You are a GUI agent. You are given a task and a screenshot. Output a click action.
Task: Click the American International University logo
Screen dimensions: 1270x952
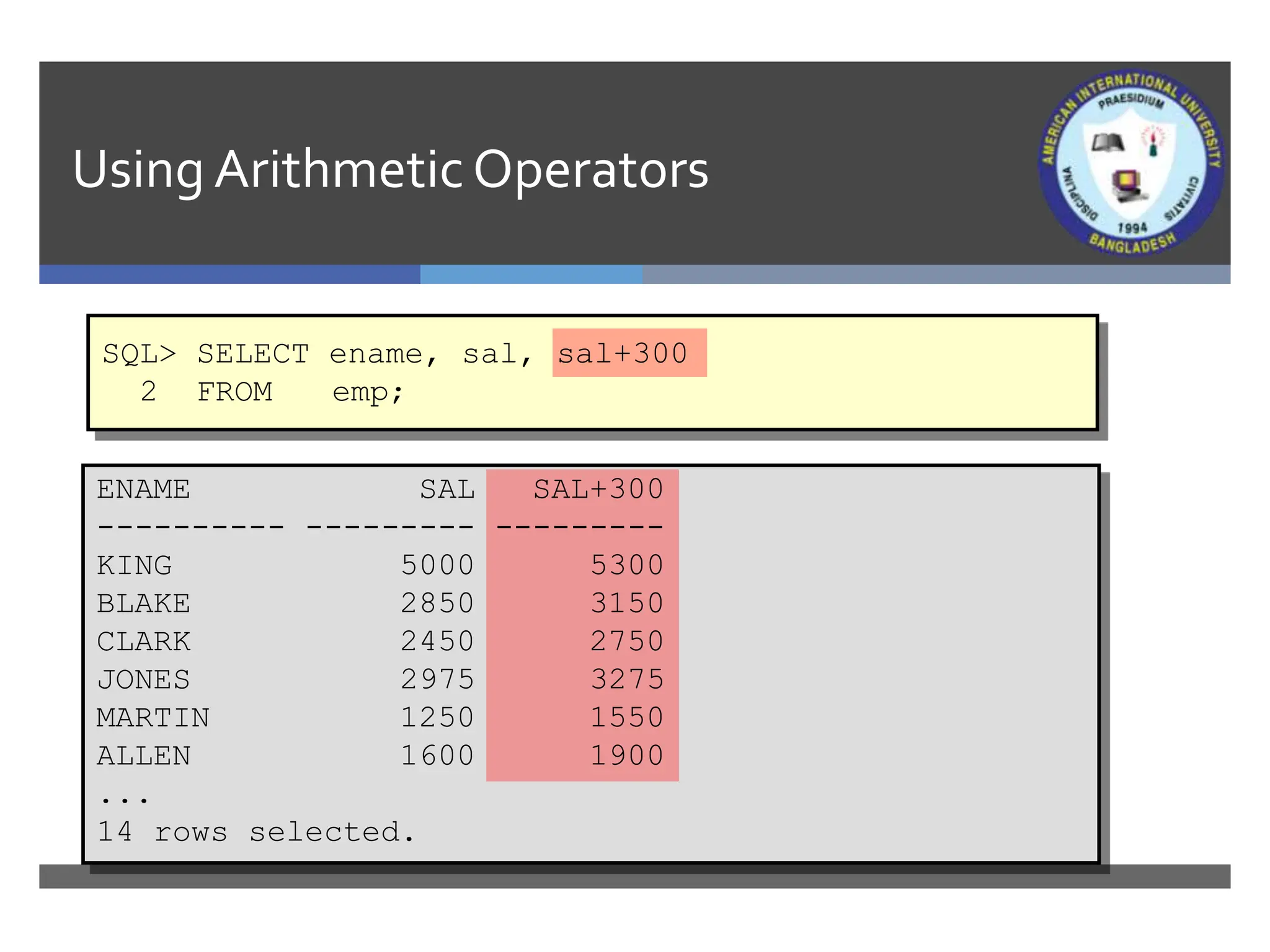[x=1132, y=162]
